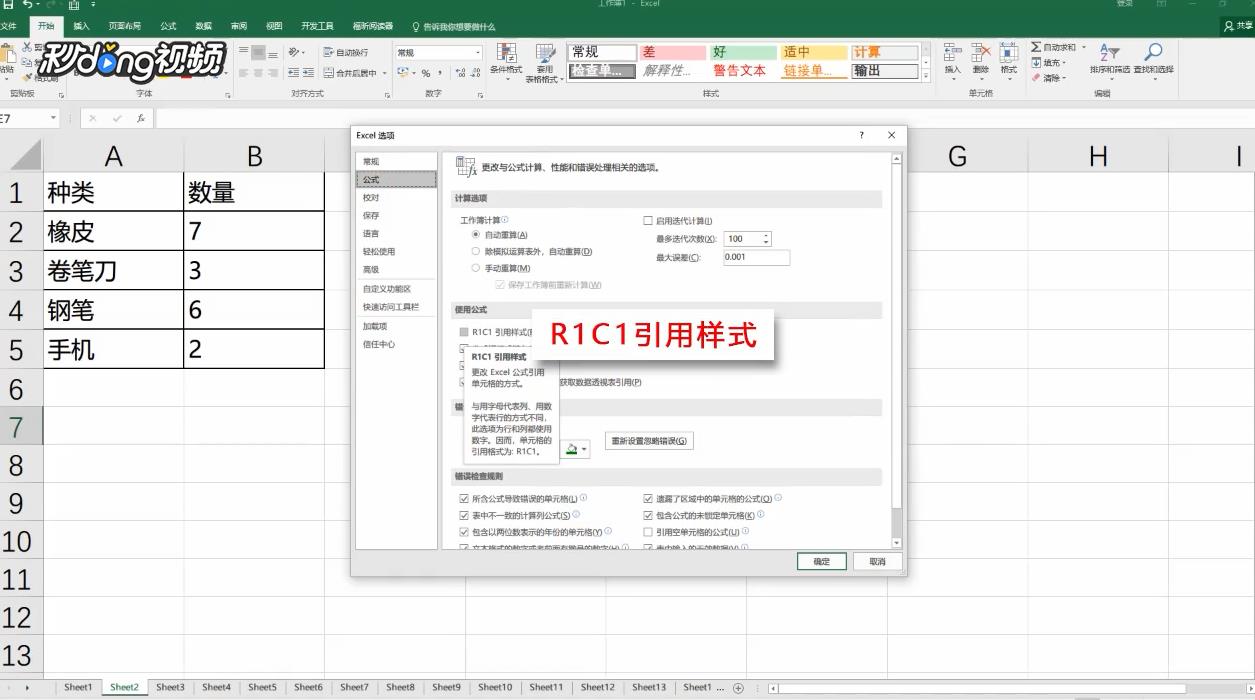Click Merge & Center (合并后居中) icon
This screenshot has width=1255, height=700.
pyautogui.click(x=329, y=73)
